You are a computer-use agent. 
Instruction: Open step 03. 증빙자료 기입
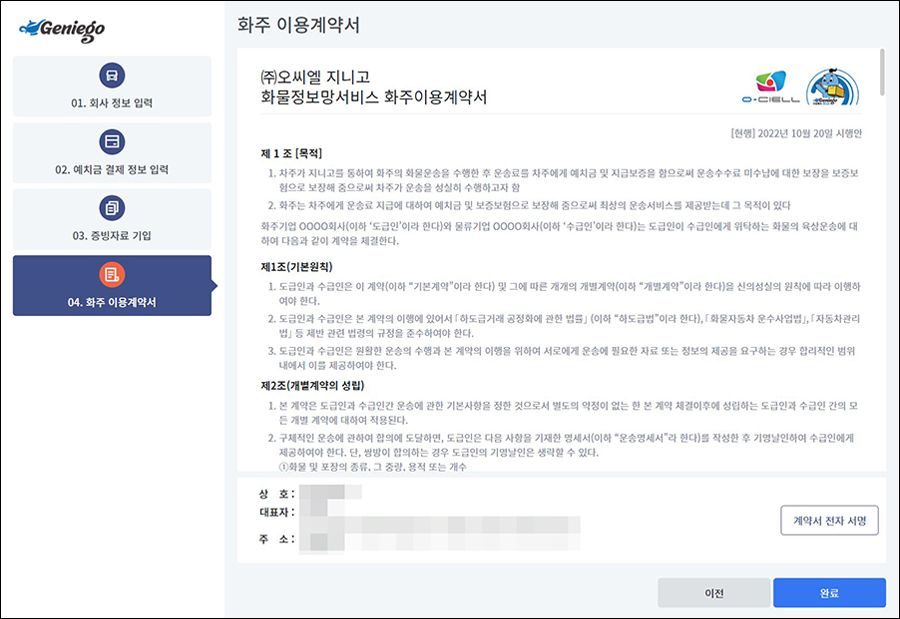point(112,219)
